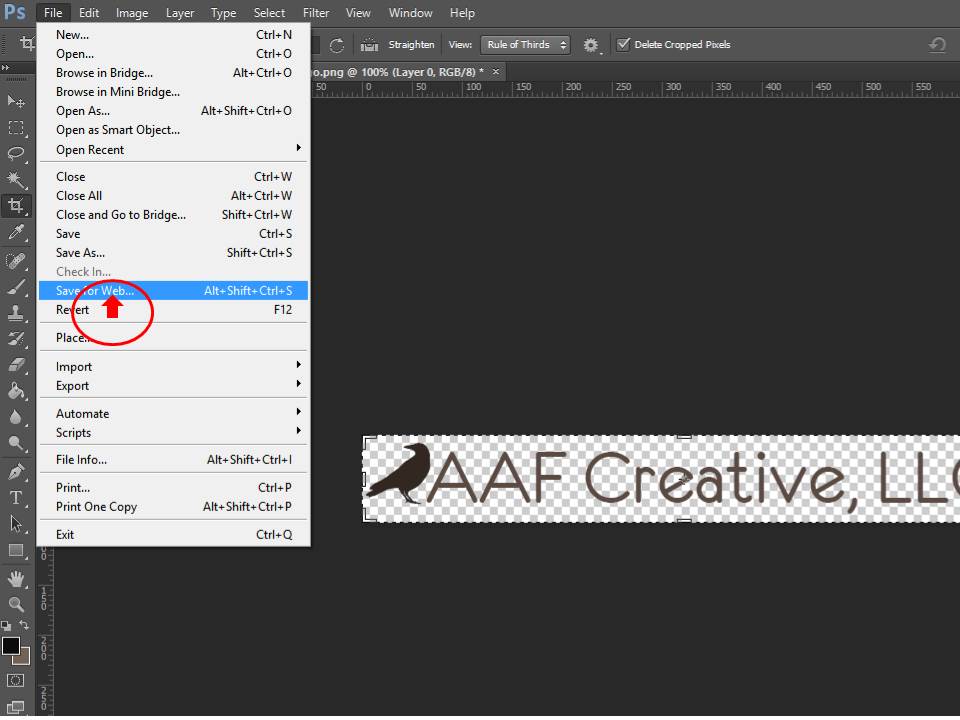The image size is (960, 720).
Task: Choose Close All from File menu
Action: click(x=173, y=196)
